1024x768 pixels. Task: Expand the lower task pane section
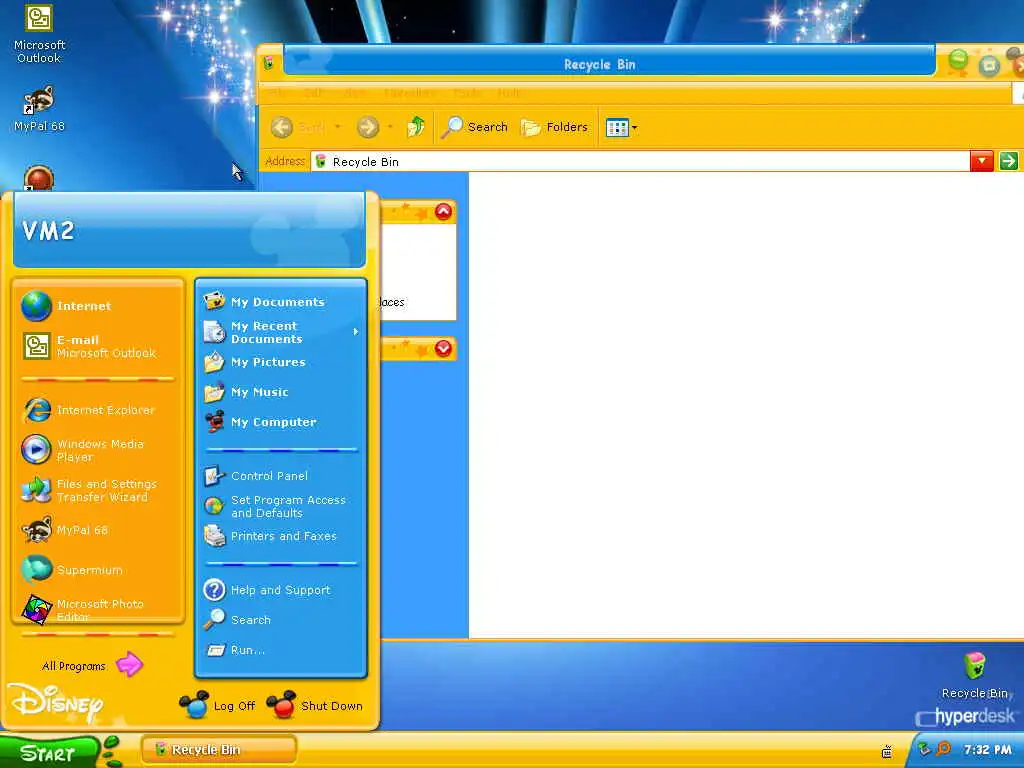pyautogui.click(x=443, y=348)
